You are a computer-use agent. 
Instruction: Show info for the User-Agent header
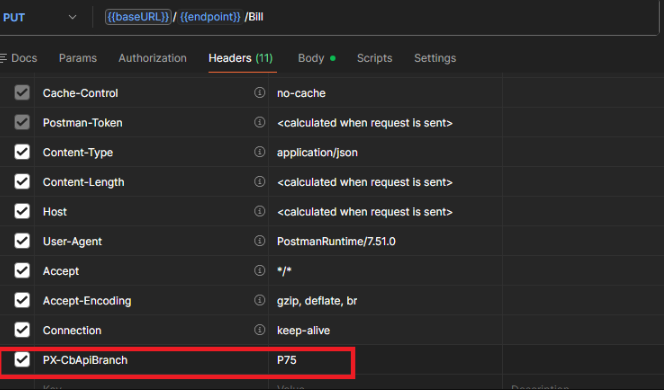click(x=259, y=241)
